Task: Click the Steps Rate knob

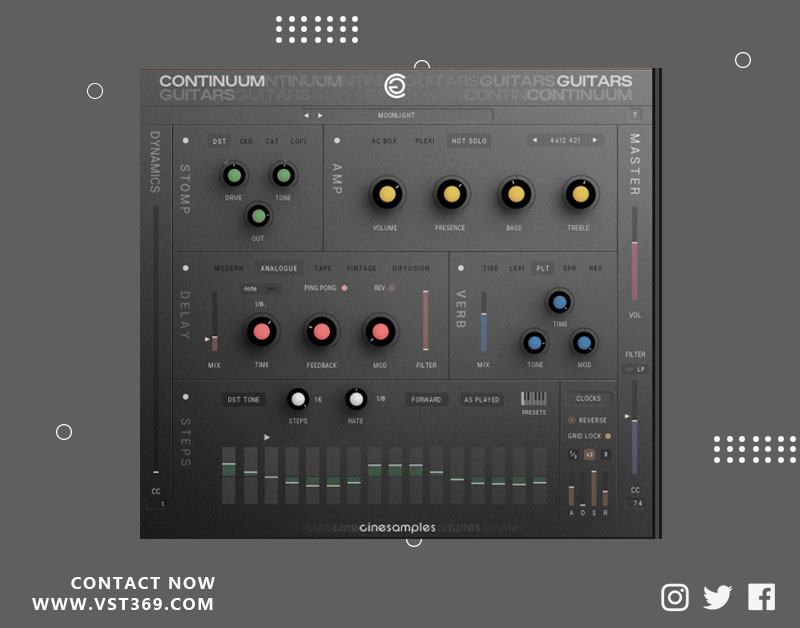Action: 356,399
